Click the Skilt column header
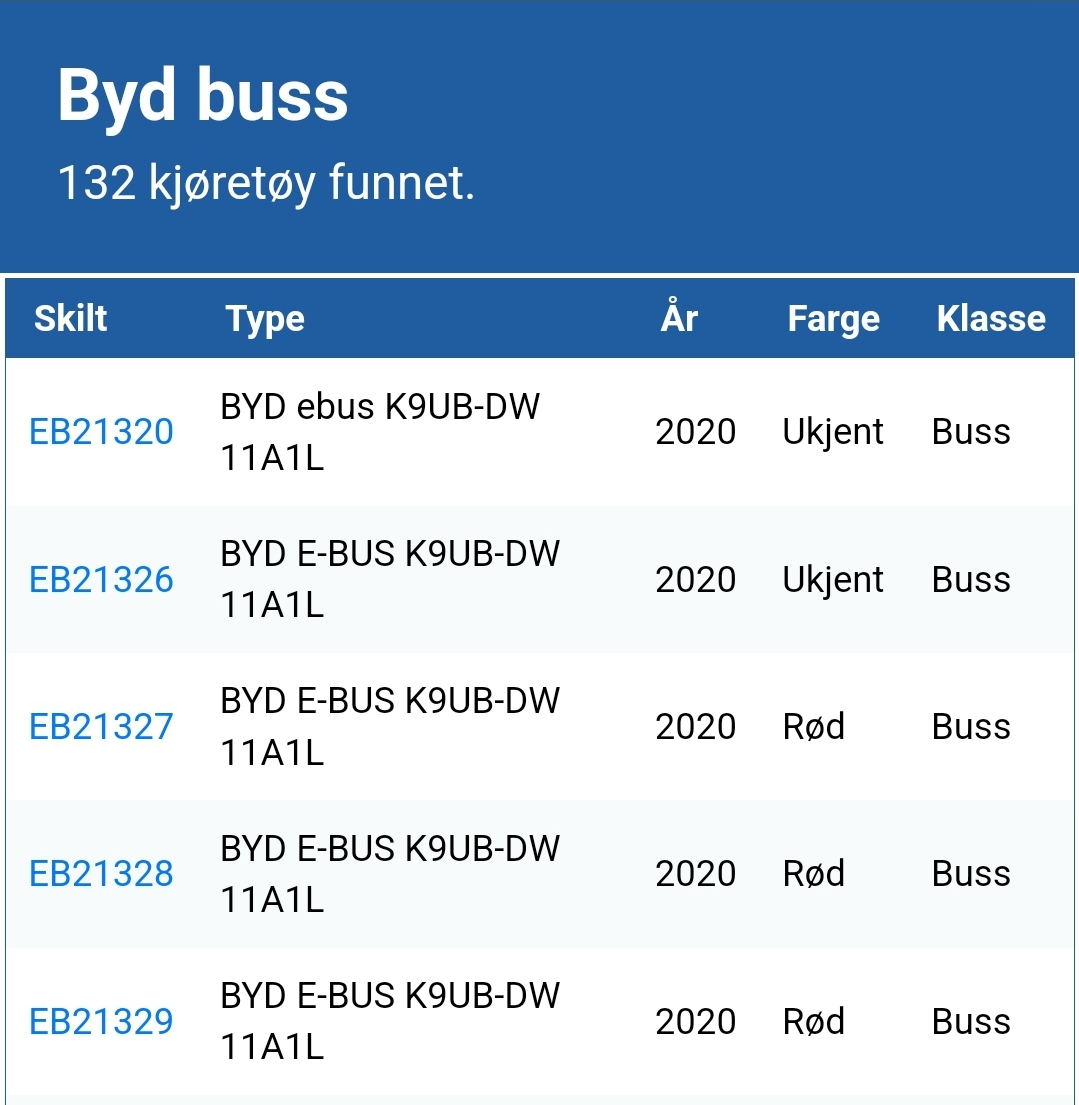This screenshot has height=1105, width=1079. (70, 319)
